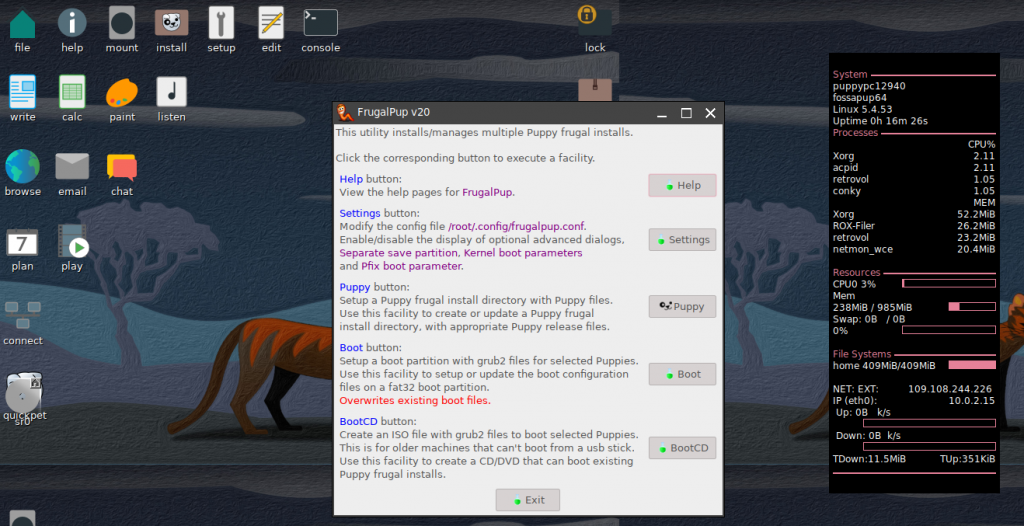The width and height of the screenshot is (1024, 526).
Task: Click the Exit button
Action: pyautogui.click(x=528, y=500)
